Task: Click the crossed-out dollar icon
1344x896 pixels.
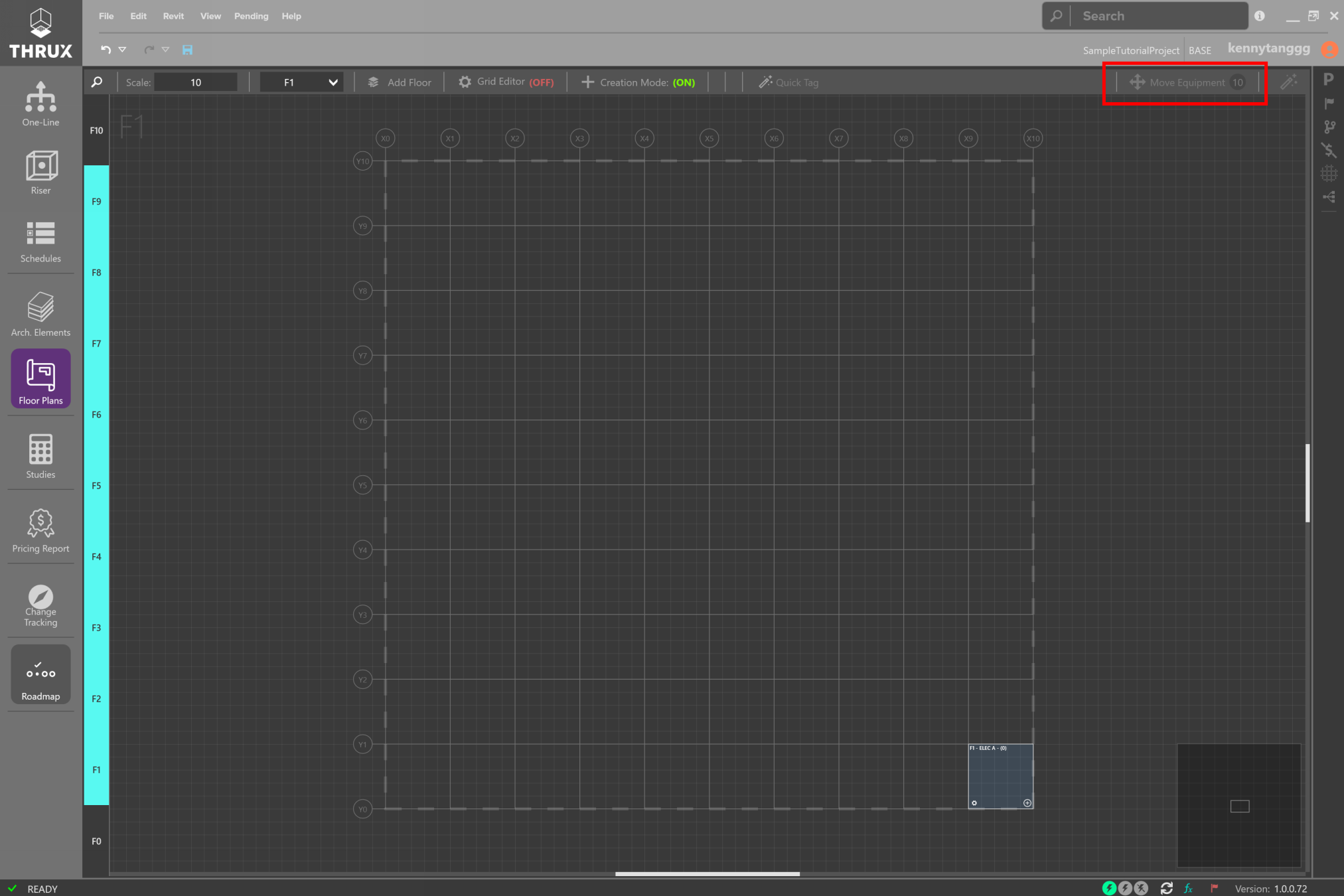Action: 1328,150
